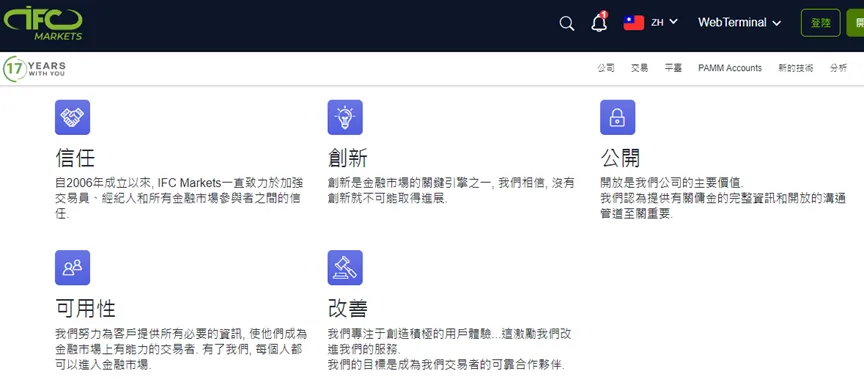Click the 17 Years With You badge

(34, 69)
